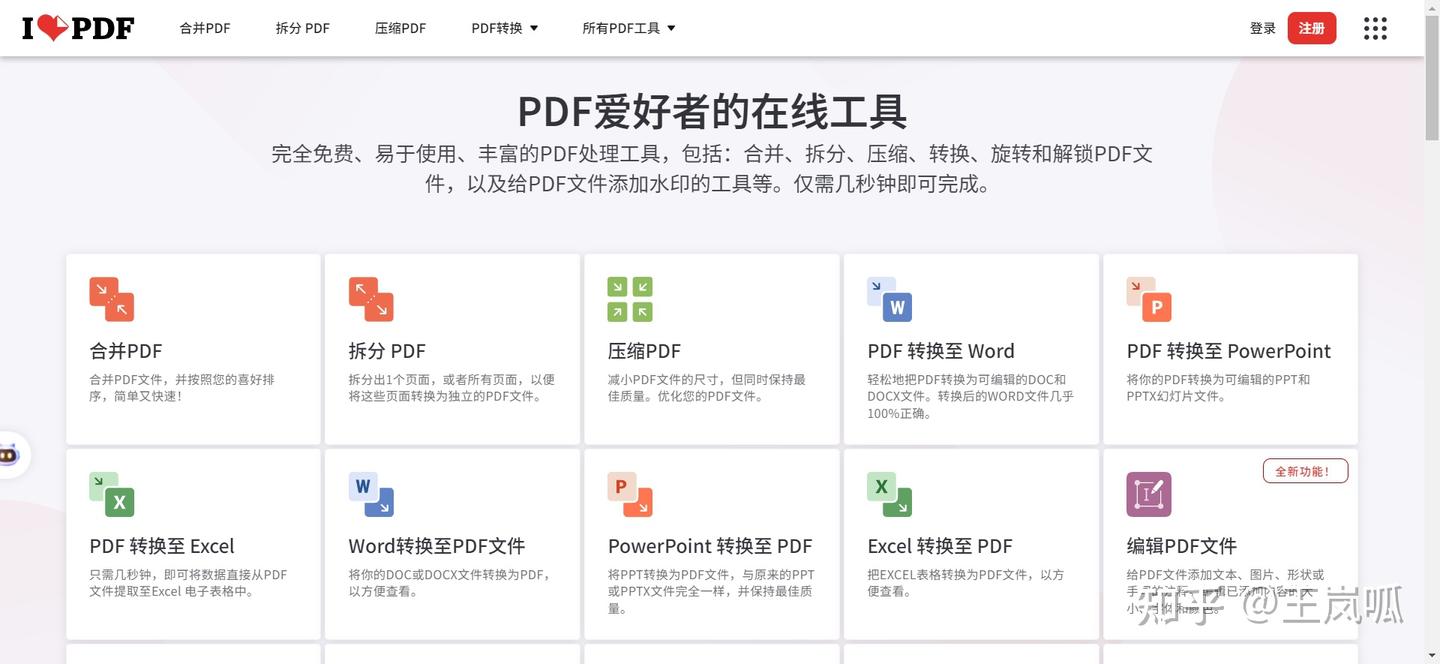Screen dimensions: 1440x664
Task: Open the 拆分 PDF card title
Action: click(x=387, y=351)
